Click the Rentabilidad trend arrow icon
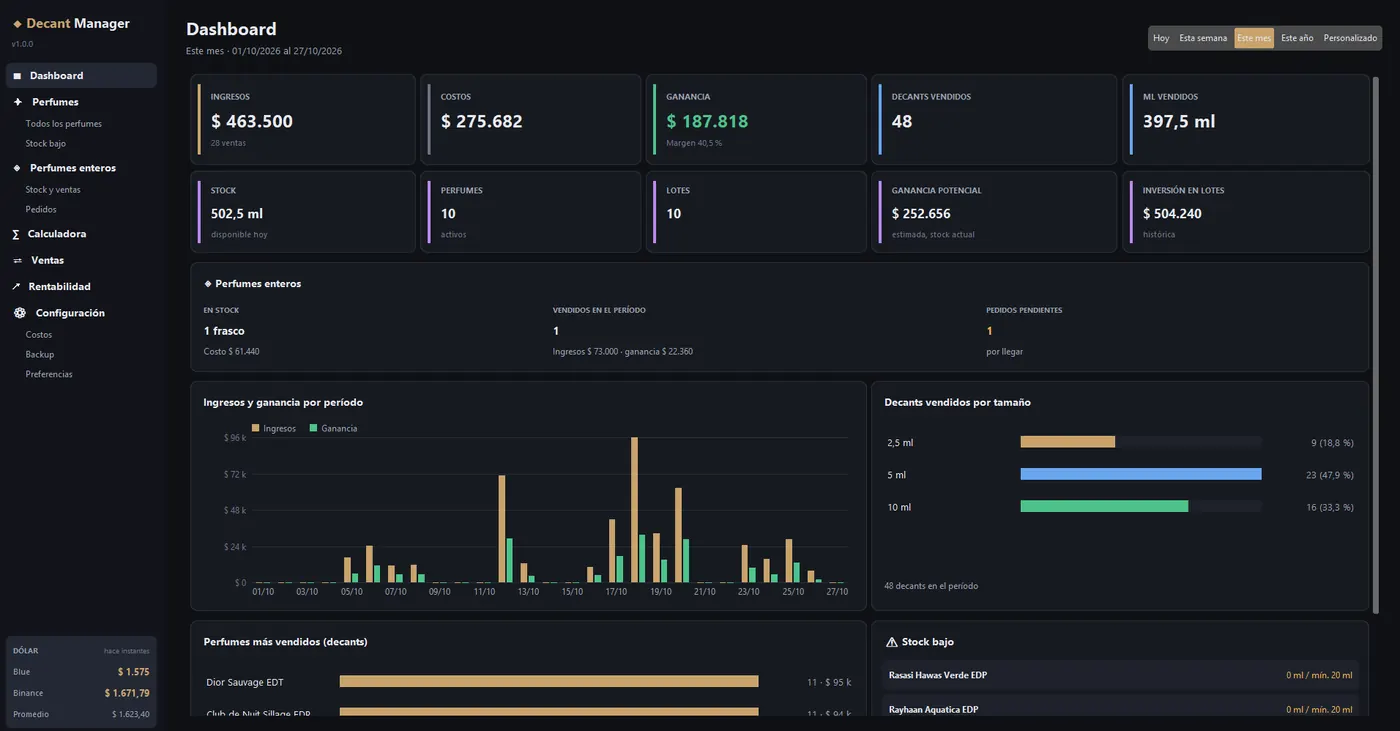Viewport: 1400px width, 731px height. pyautogui.click(x=17, y=287)
